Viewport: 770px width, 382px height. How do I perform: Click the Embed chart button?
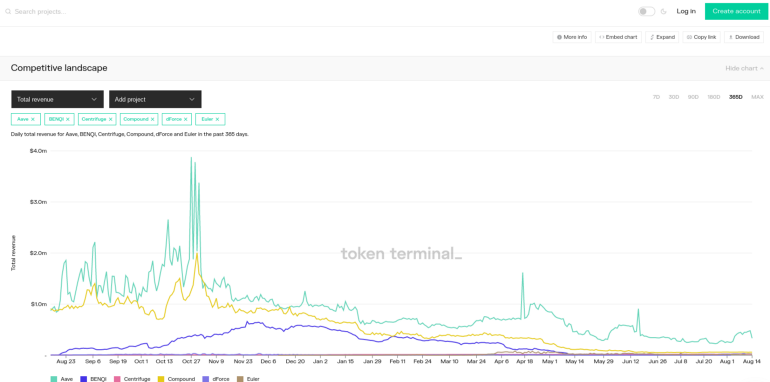[618, 37]
